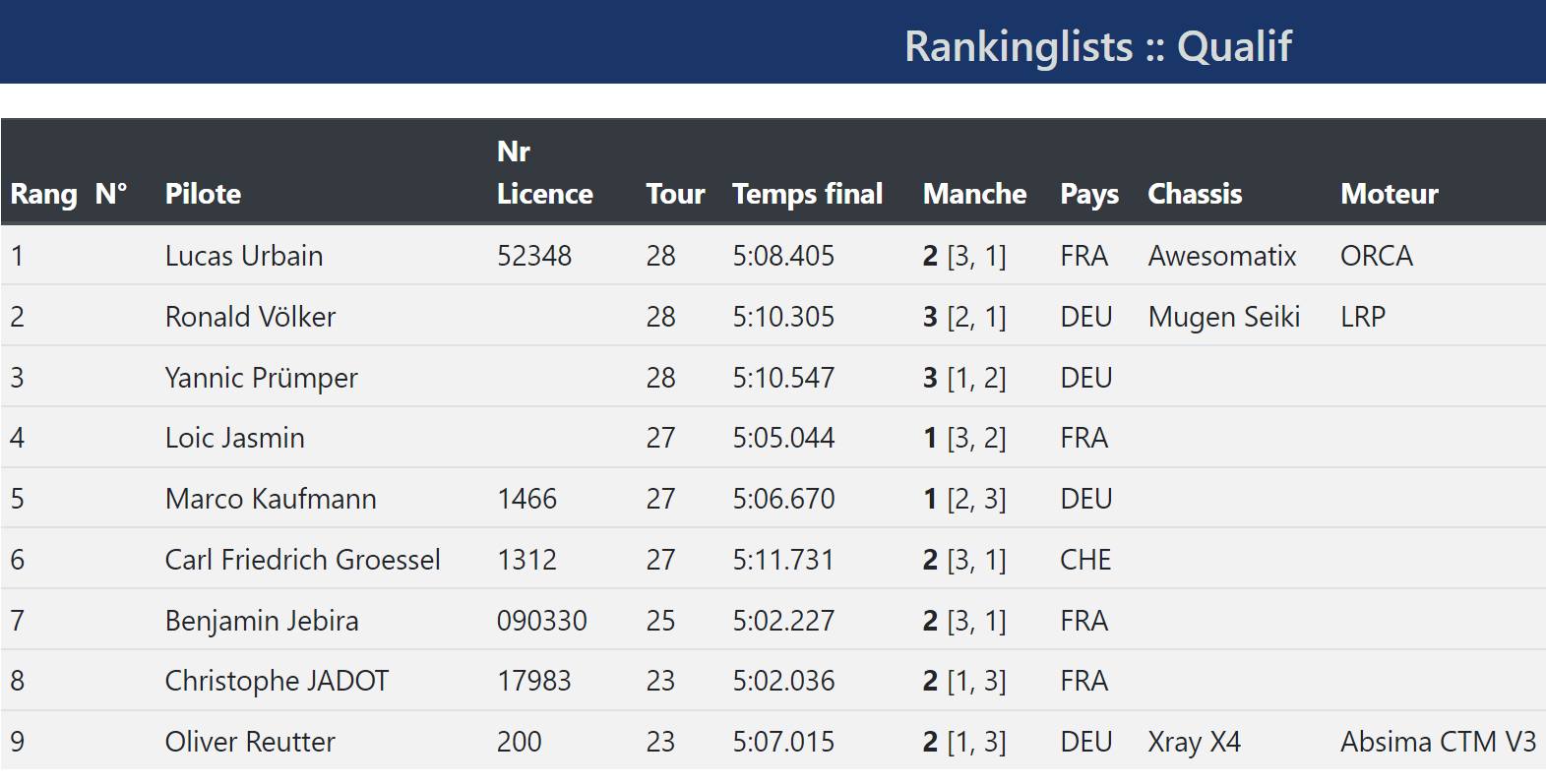Image resolution: width=1546 pixels, height=784 pixels.
Task: Click the Loic Jasmin row name
Action: point(234,438)
